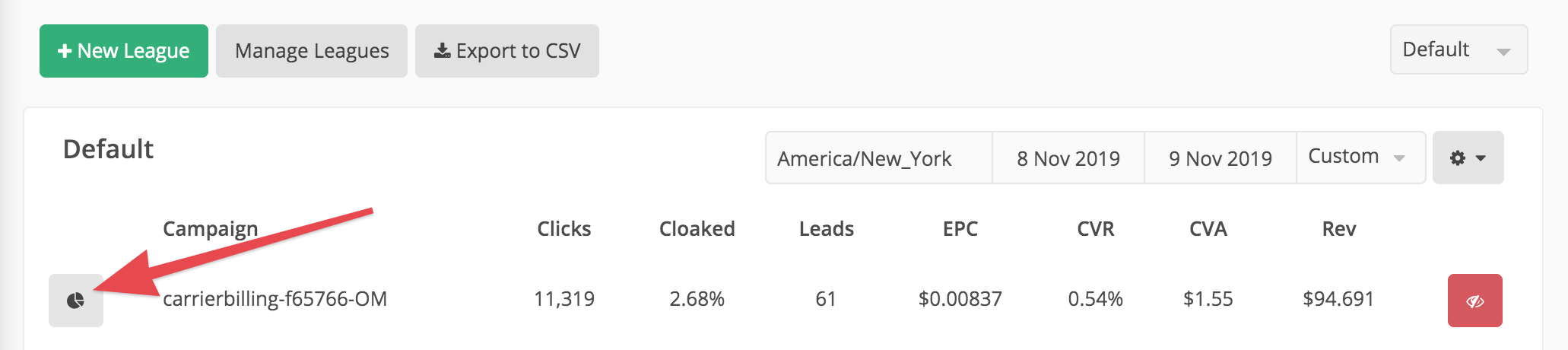The height and width of the screenshot is (350, 1568).
Task: Pick the 9 Nov 2019 end date
Action: [x=1220, y=157]
